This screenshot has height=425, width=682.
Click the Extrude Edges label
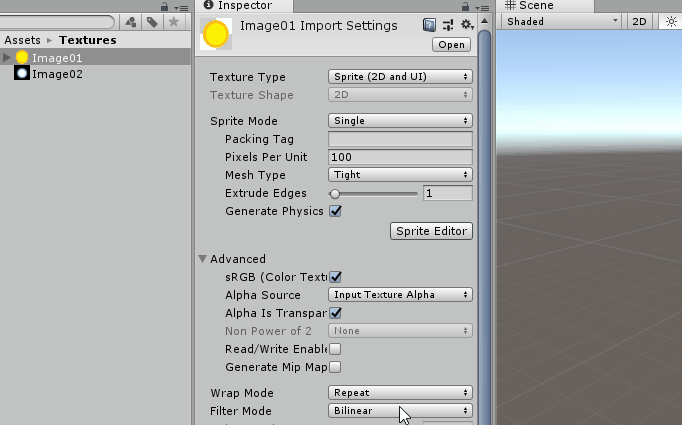click(266, 193)
